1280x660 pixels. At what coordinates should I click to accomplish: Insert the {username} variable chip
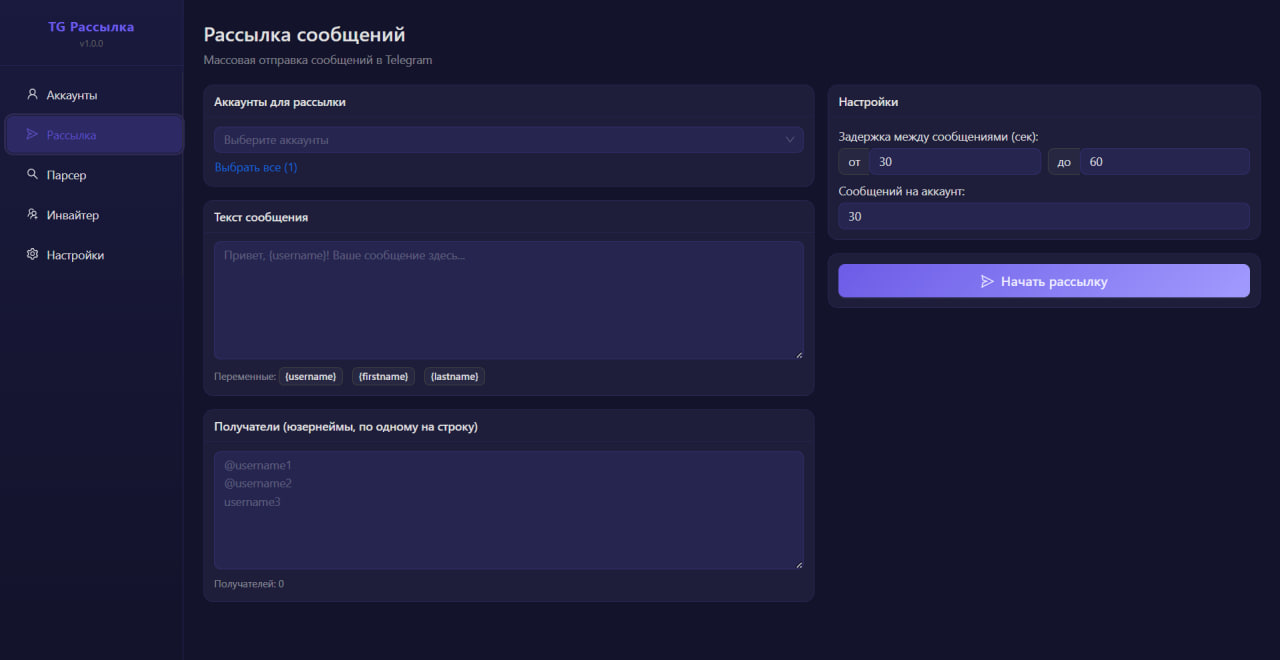click(310, 376)
